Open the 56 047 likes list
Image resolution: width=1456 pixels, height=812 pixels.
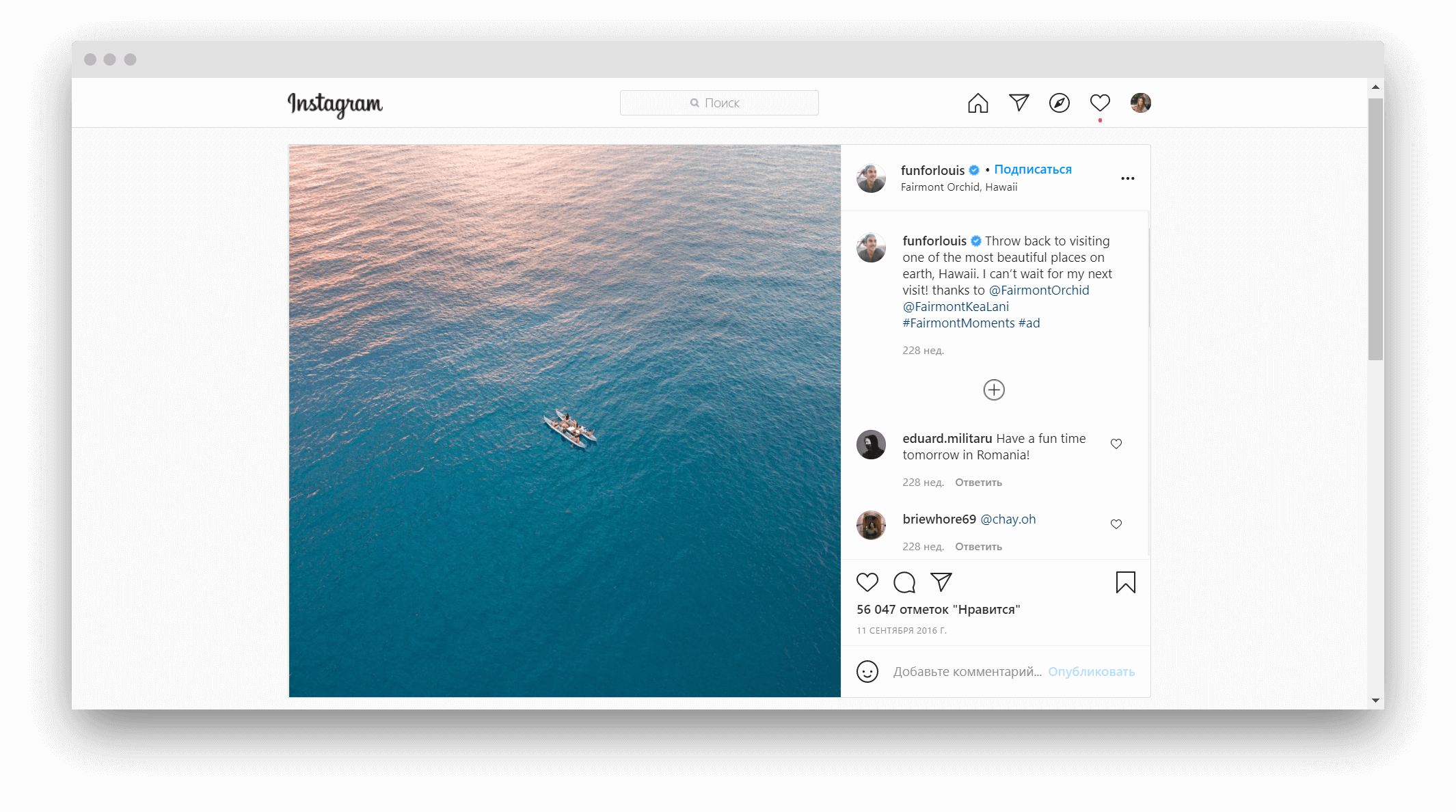click(x=938, y=610)
